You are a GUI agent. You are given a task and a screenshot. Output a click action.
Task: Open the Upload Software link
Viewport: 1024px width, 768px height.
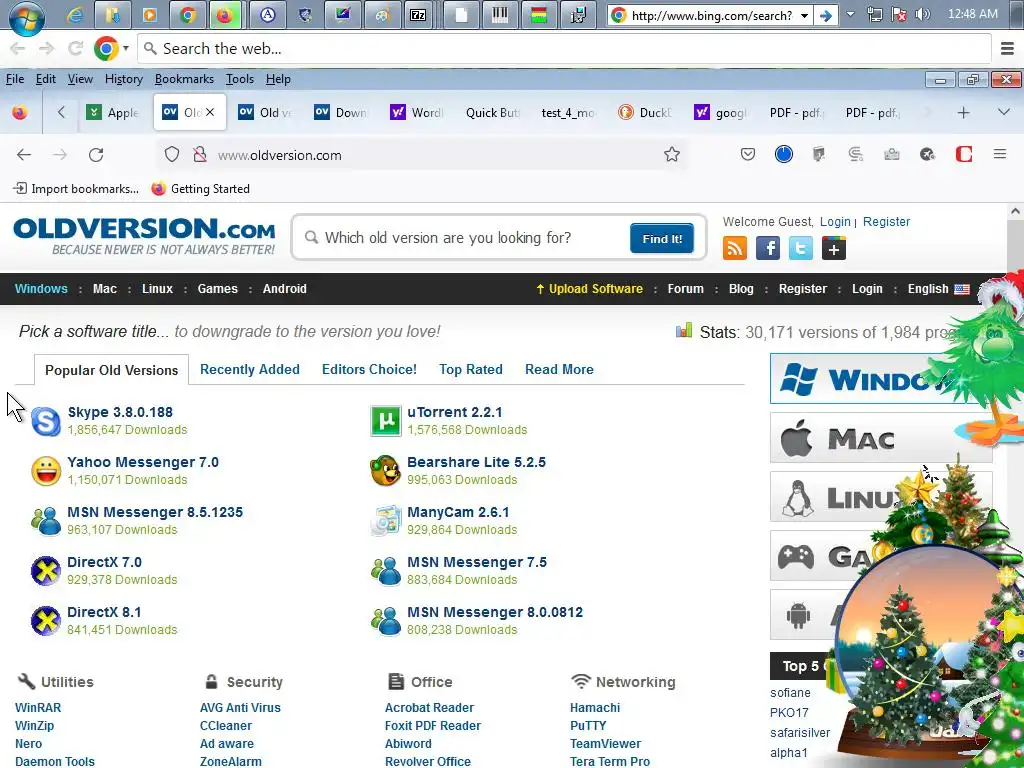[x=589, y=289]
